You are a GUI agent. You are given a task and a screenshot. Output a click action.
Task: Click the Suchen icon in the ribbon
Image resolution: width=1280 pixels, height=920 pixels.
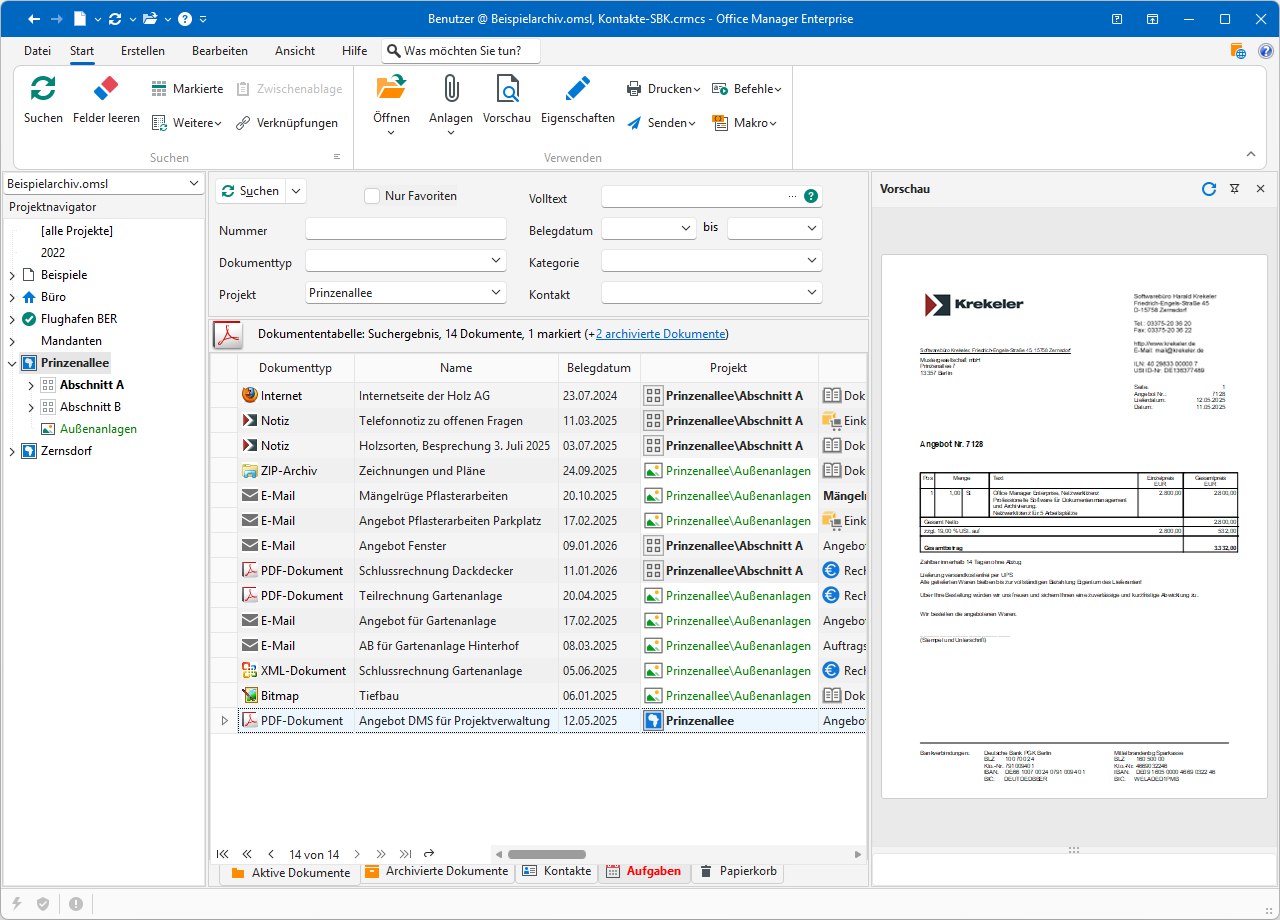coord(43,90)
